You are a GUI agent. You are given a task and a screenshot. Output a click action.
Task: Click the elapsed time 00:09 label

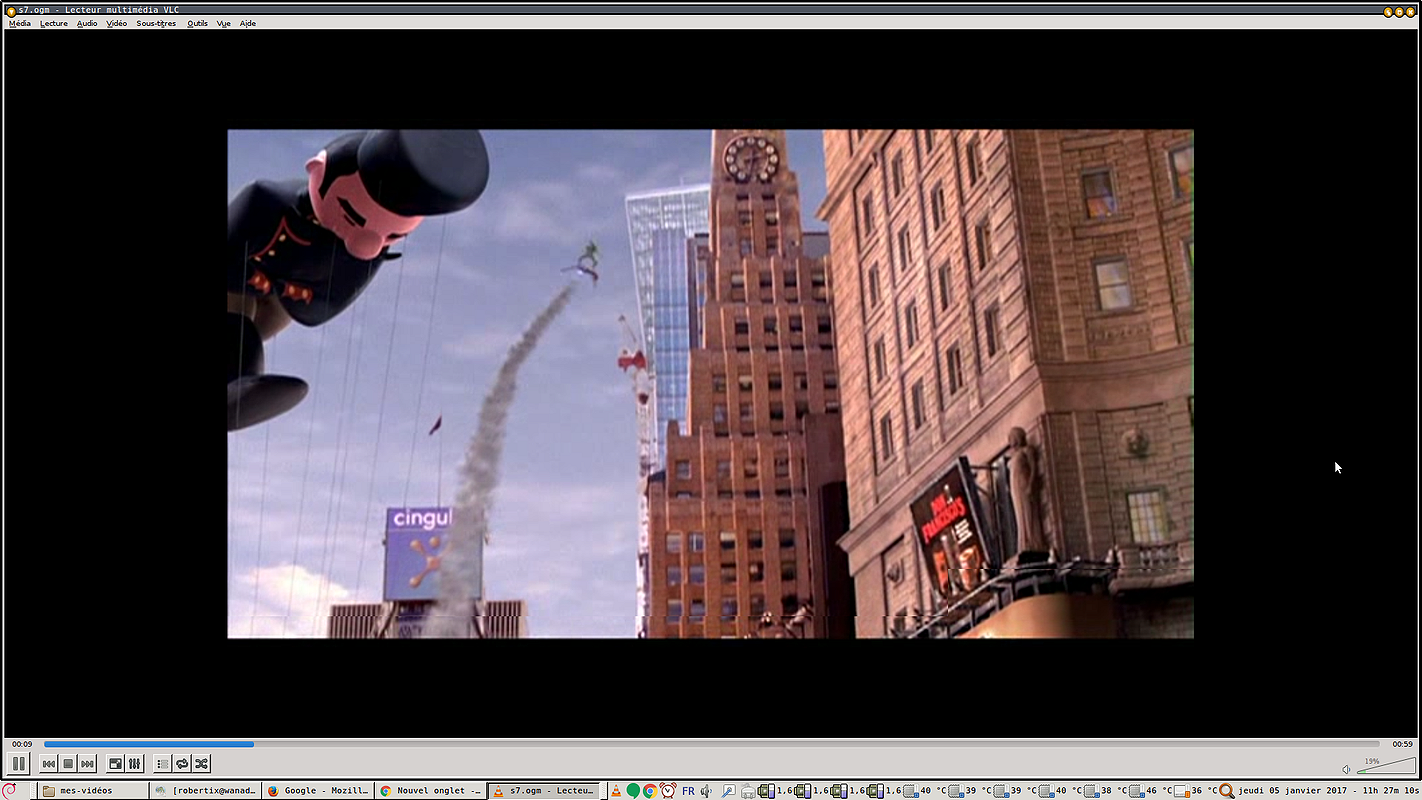(x=22, y=744)
